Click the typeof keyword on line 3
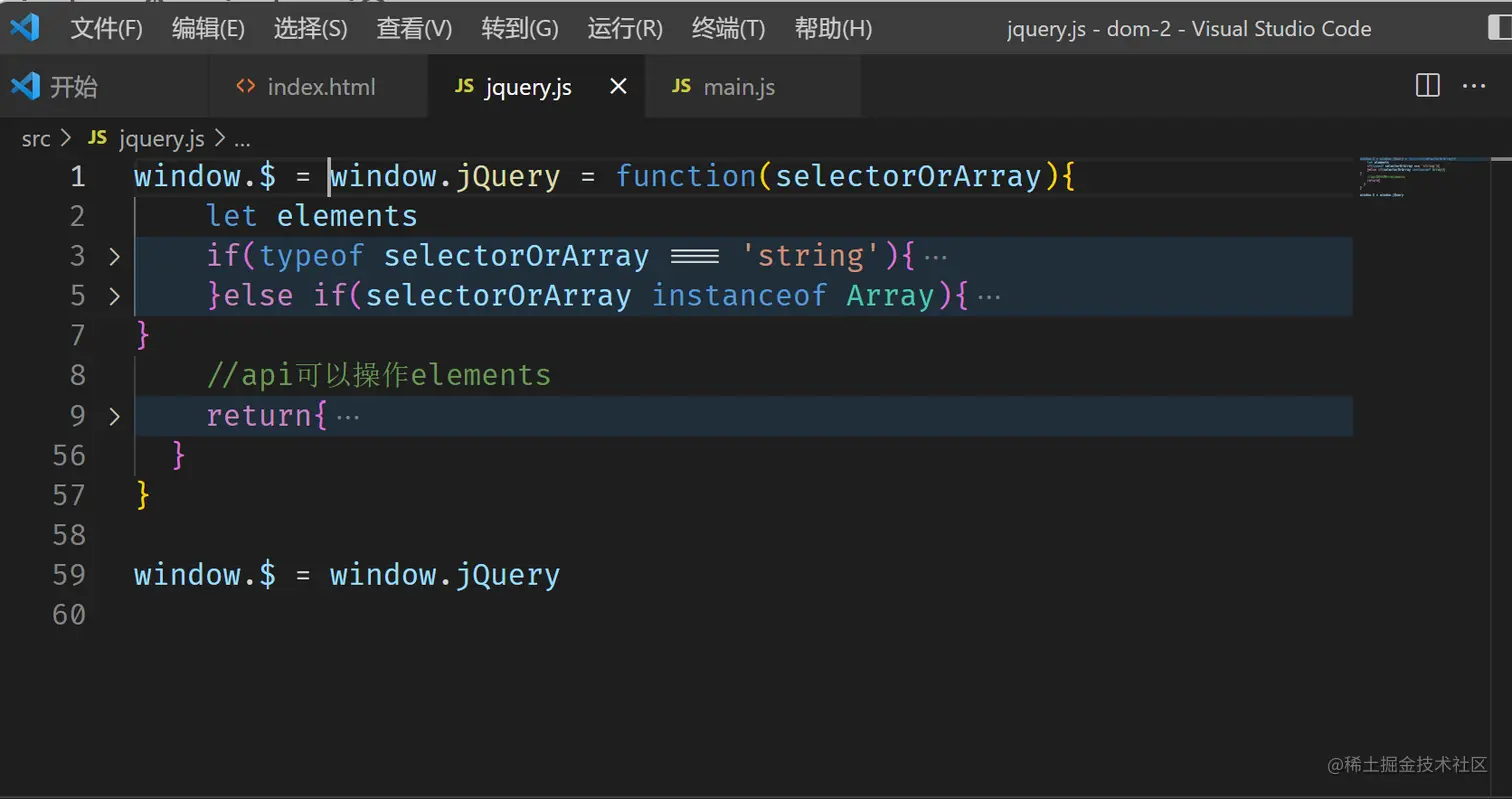This screenshot has width=1512, height=799. [312, 257]
